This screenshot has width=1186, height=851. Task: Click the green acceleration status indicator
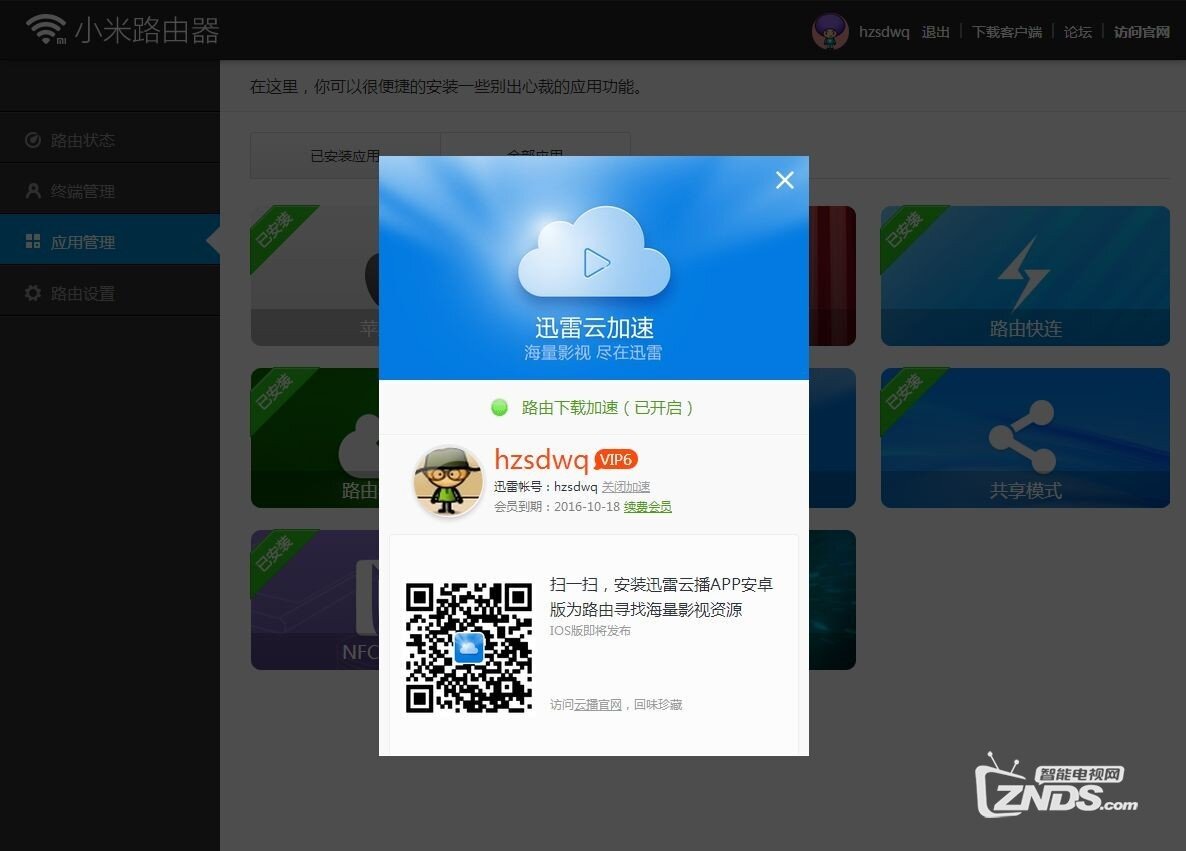[500, 408]
